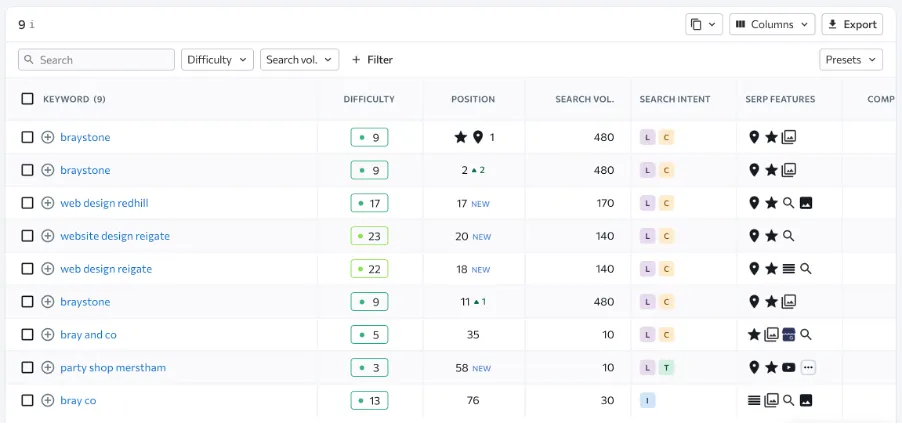The image size is (902, 424).
Task: Select the checkbox for web design reigate
Action: (27, 269)
